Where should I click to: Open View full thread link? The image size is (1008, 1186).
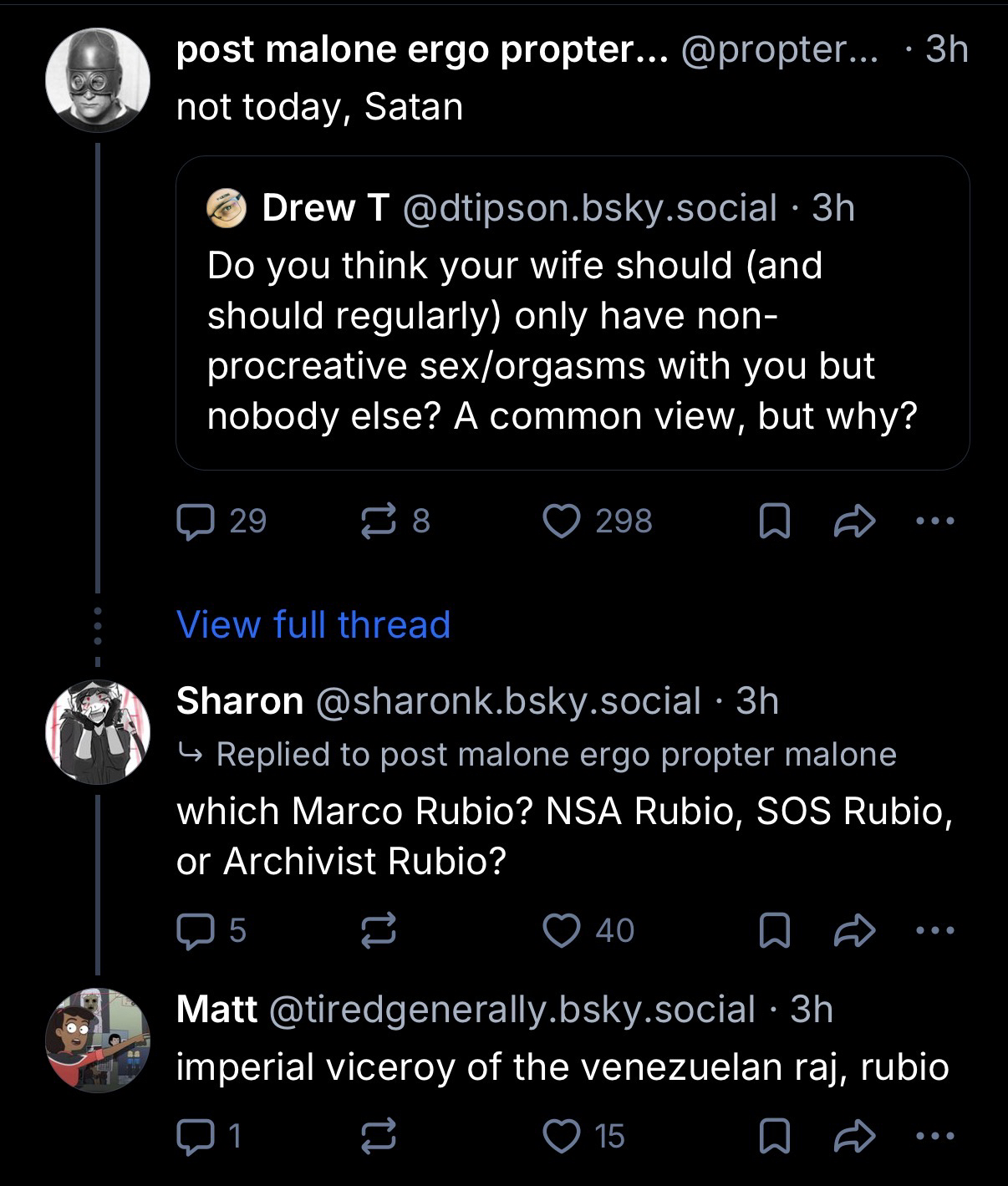(313, 624)
